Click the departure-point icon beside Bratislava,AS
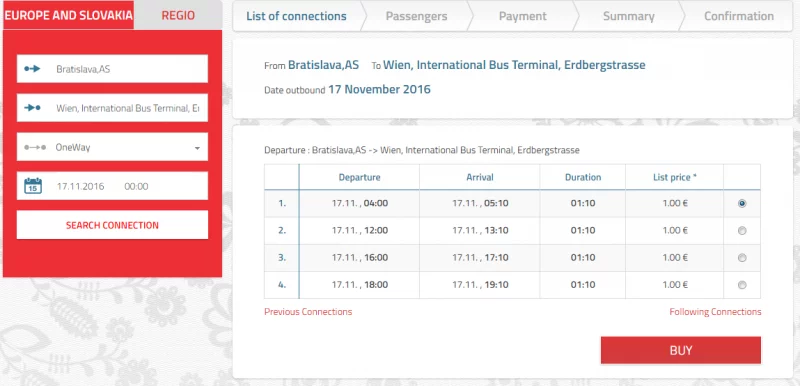Viewport: 800px width, 386px height. 32,68
